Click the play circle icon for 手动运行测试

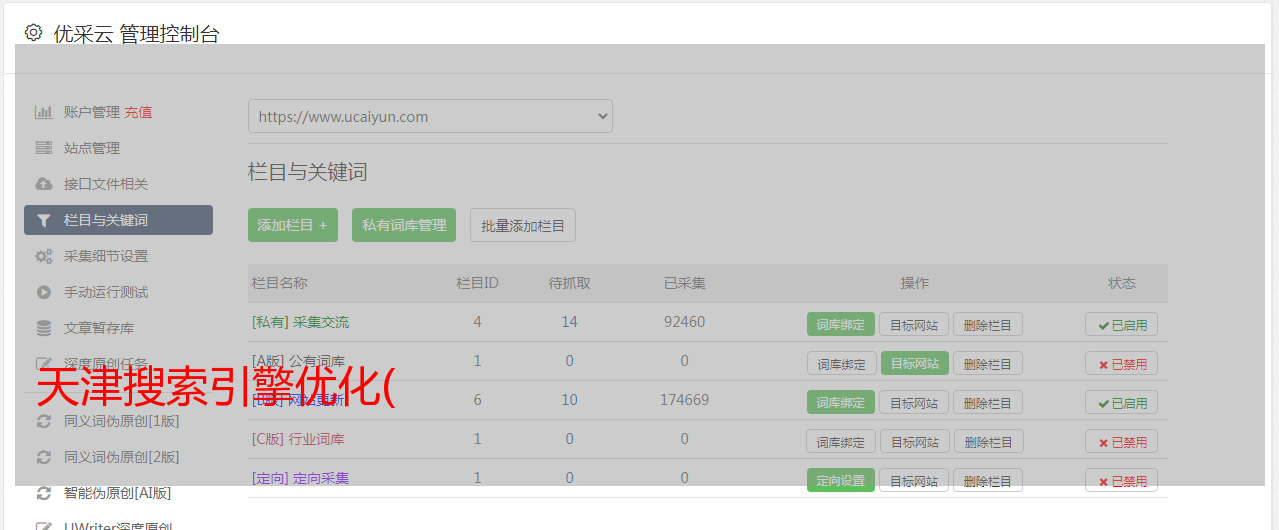tap(44, 292)
